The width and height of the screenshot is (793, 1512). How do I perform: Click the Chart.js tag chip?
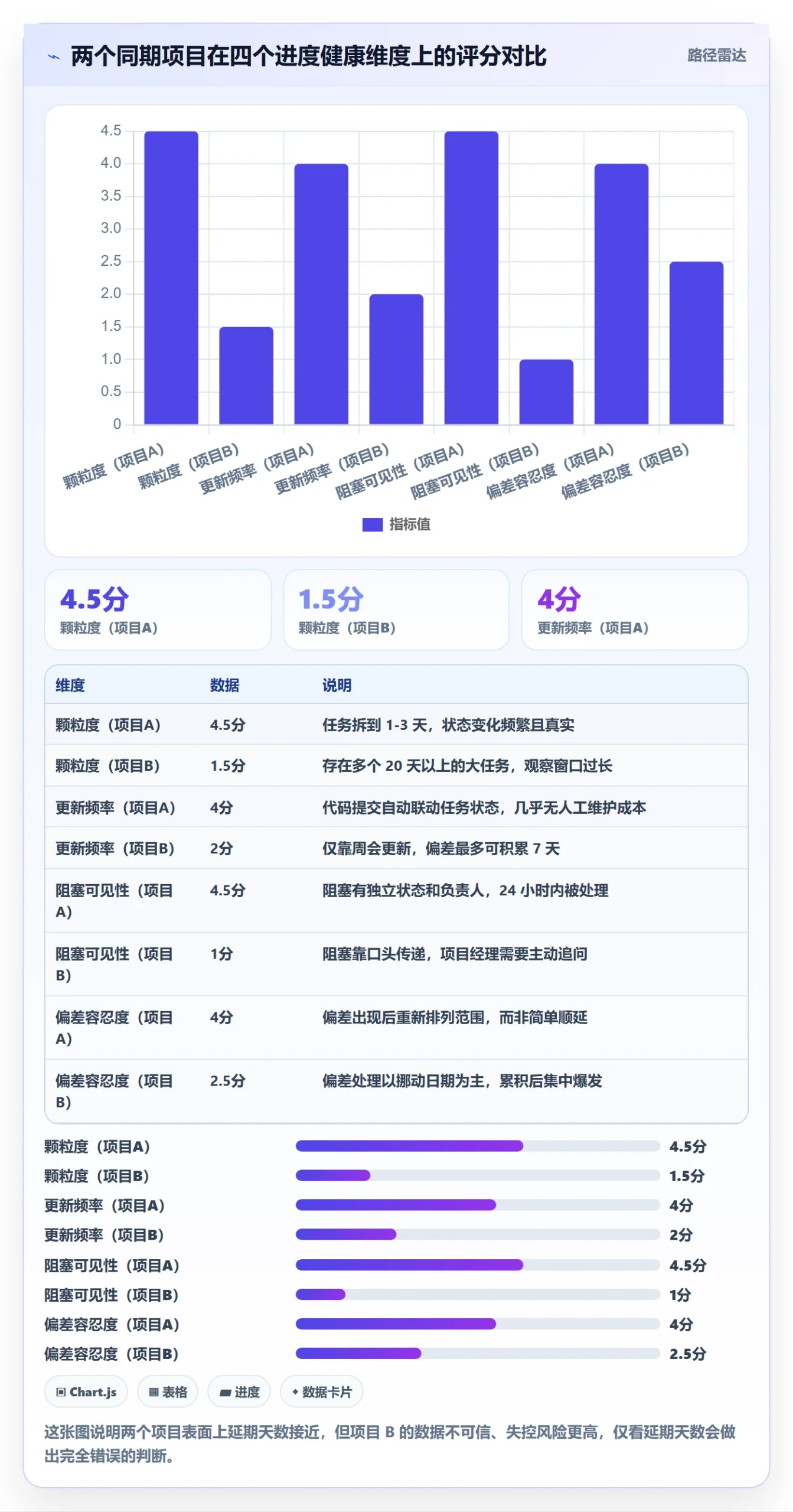[x=86, y=1392]
